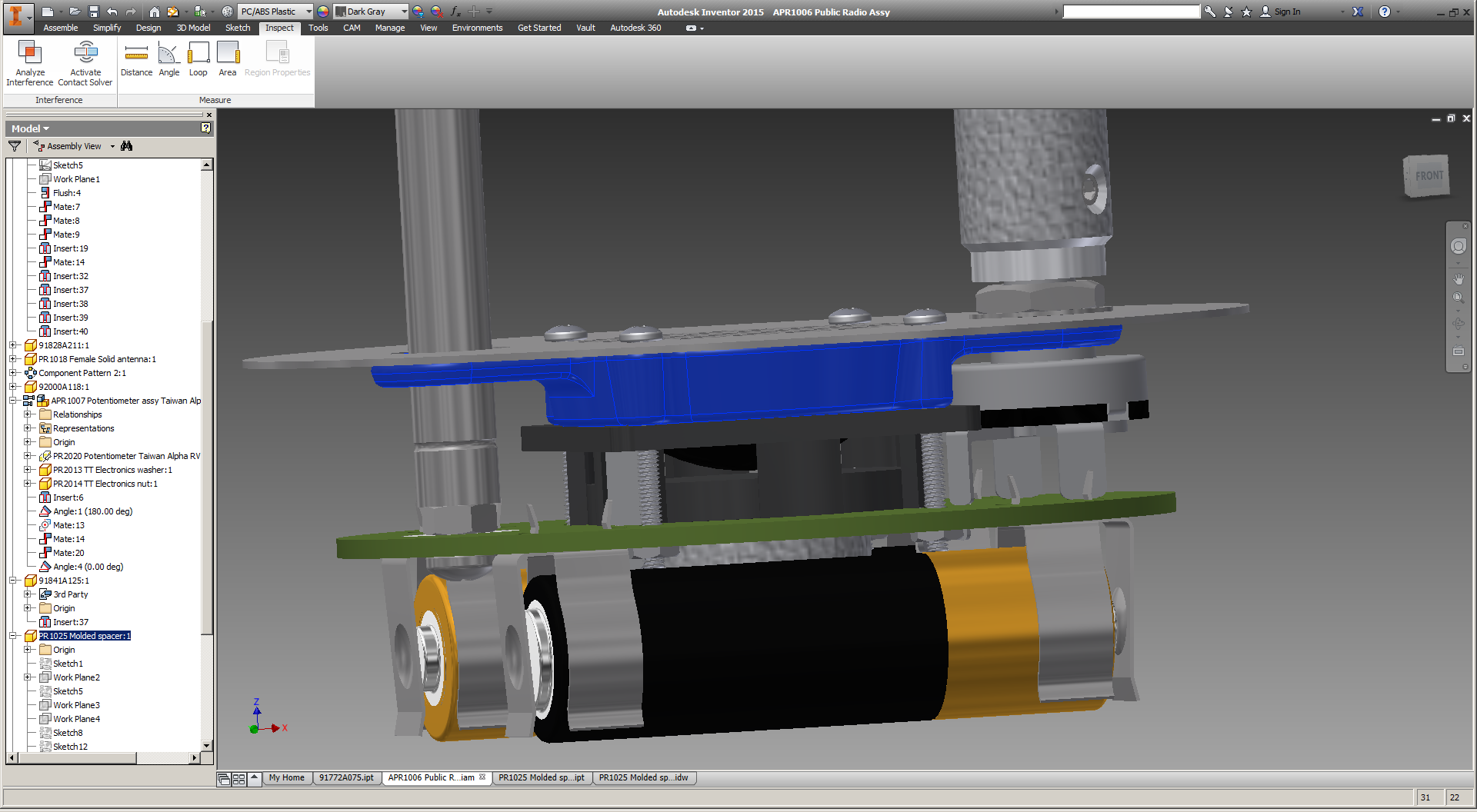Expand Component Pattern 2:1 node
The image size is (1477, 812).
click(x=12, y=373)
